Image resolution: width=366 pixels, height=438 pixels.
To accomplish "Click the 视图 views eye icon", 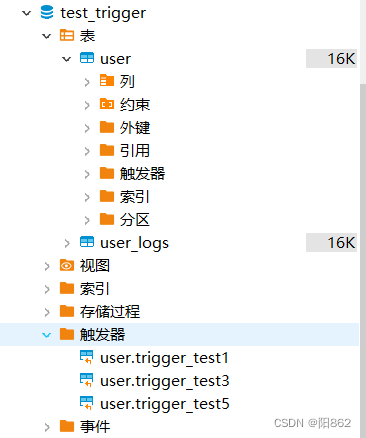I will [67, 266].
